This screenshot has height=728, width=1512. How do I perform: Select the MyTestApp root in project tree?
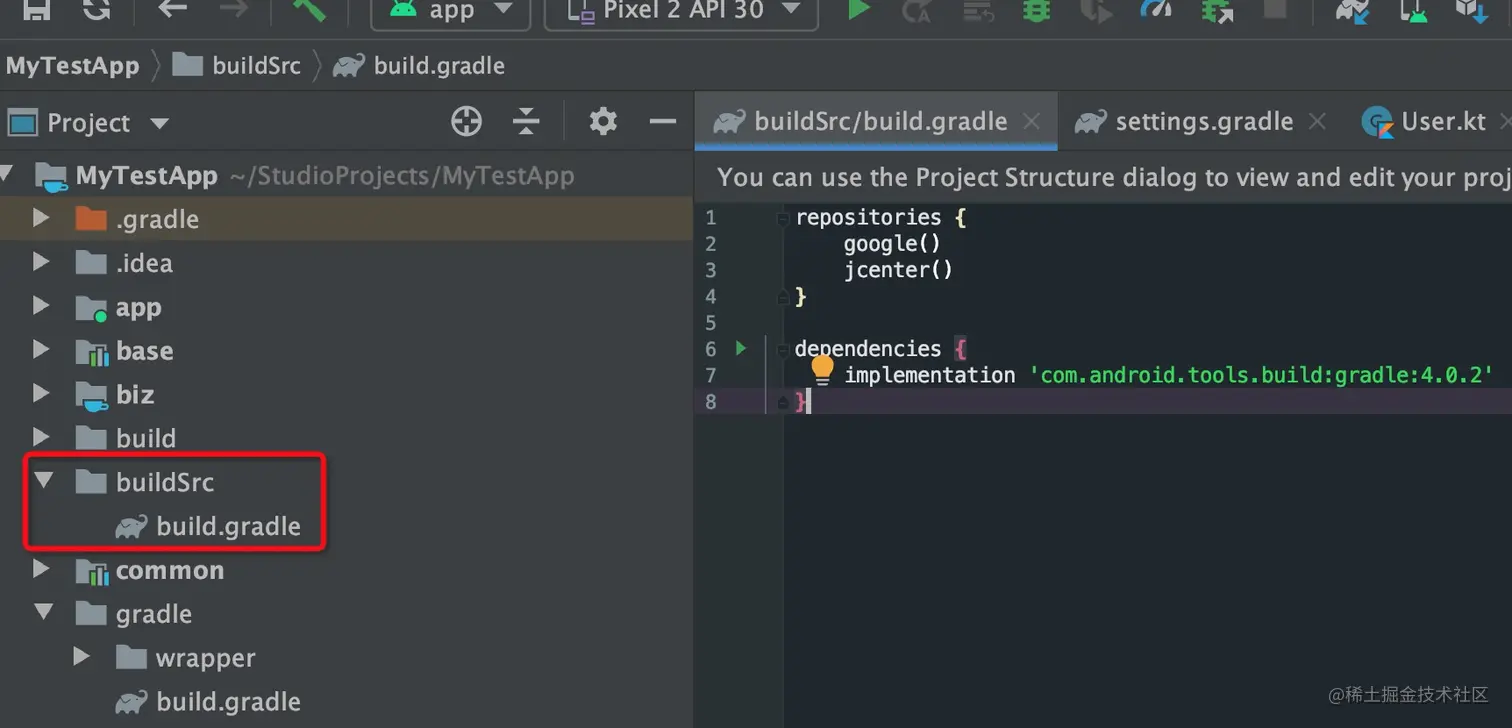point(346,176)
